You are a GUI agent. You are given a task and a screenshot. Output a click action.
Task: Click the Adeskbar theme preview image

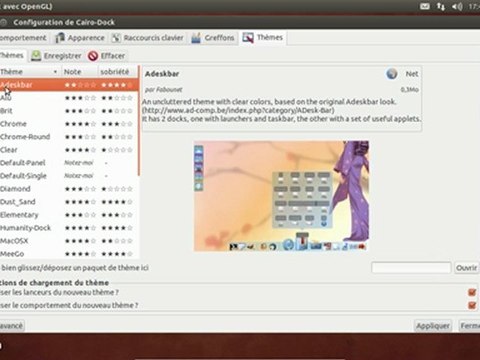[281, 196]
